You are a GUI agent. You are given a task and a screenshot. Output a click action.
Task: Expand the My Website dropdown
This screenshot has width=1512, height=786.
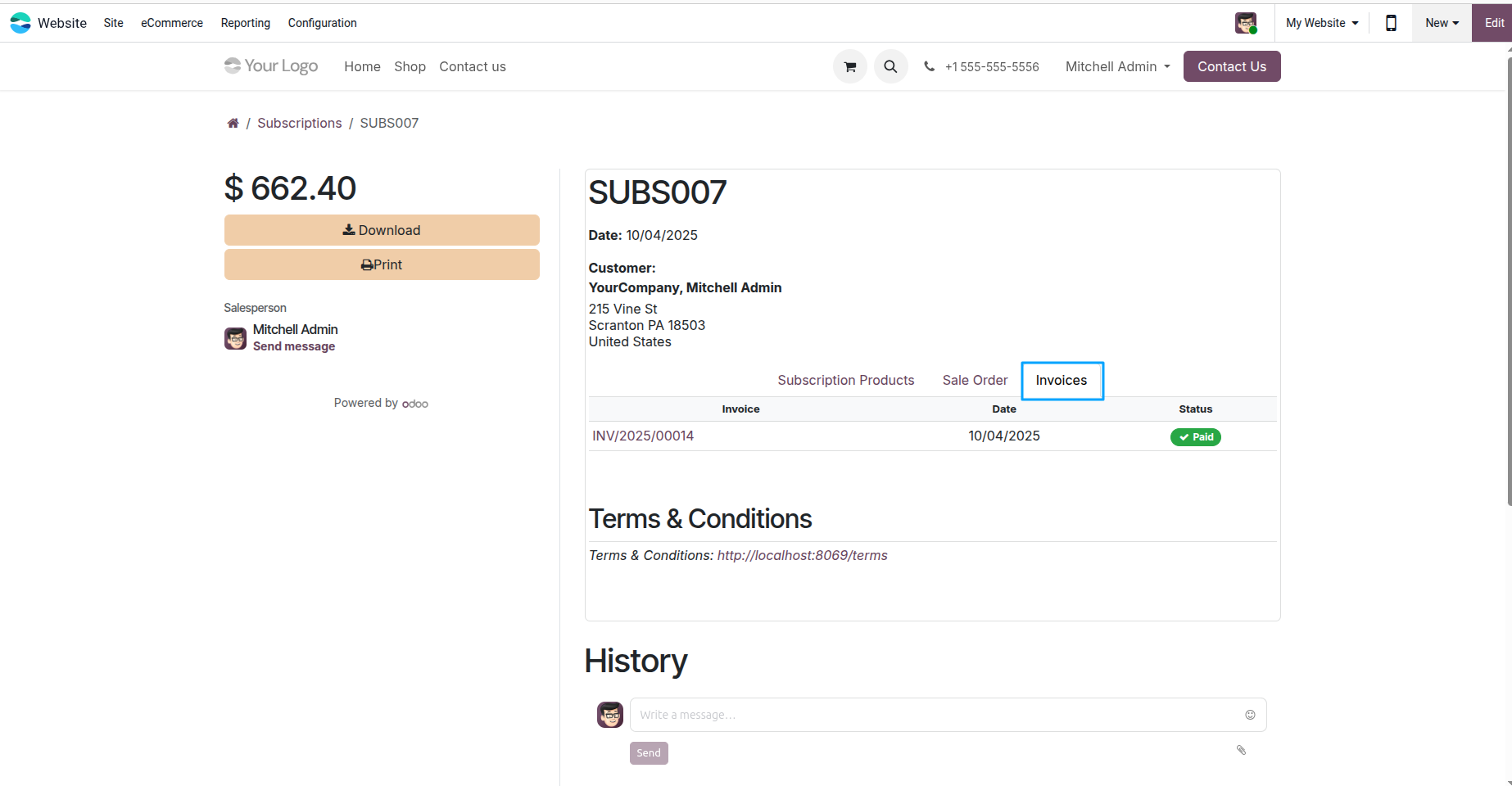(x=1322, y=23)
